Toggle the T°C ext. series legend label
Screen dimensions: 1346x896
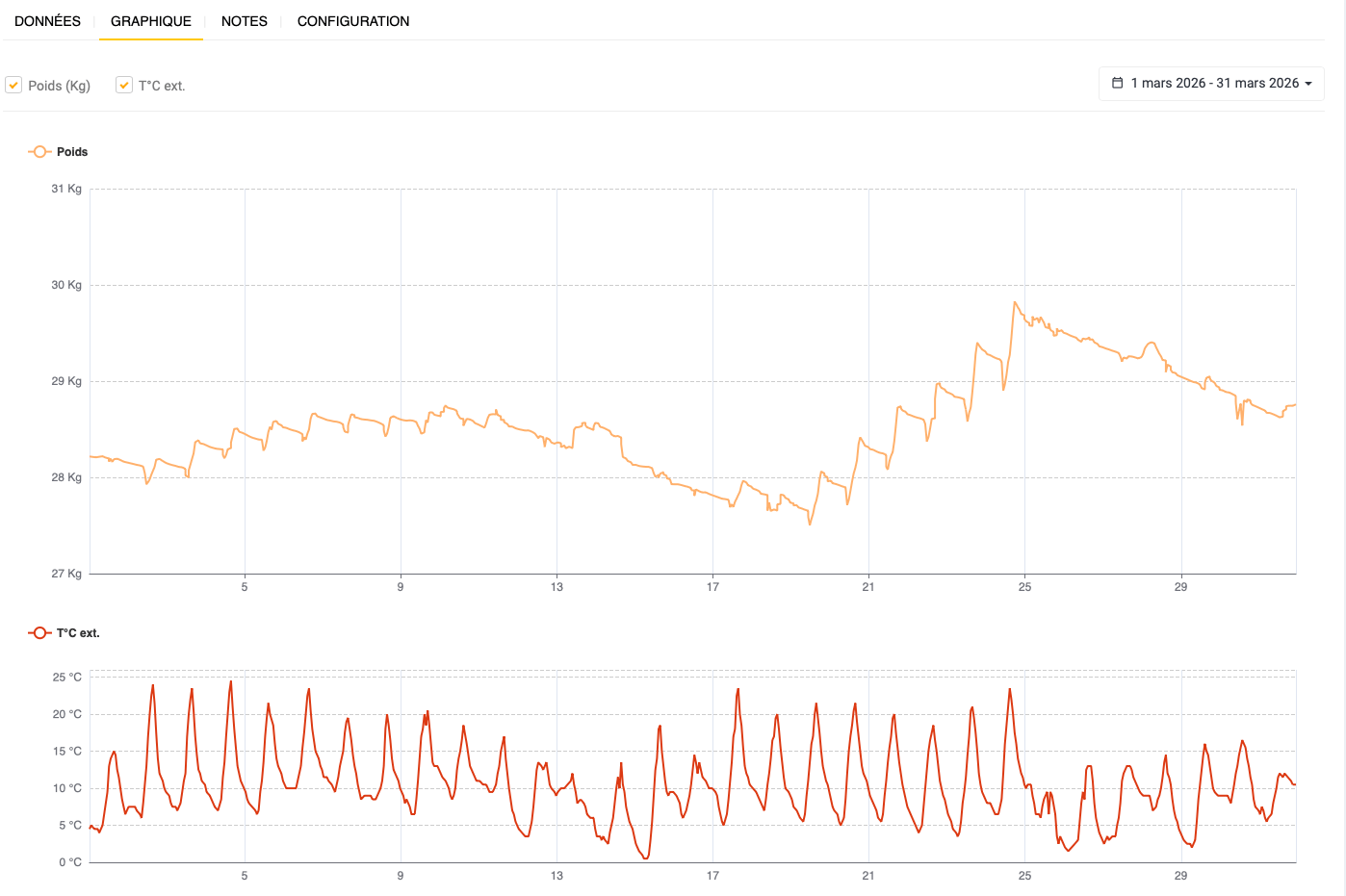click(x=78, y=633)
